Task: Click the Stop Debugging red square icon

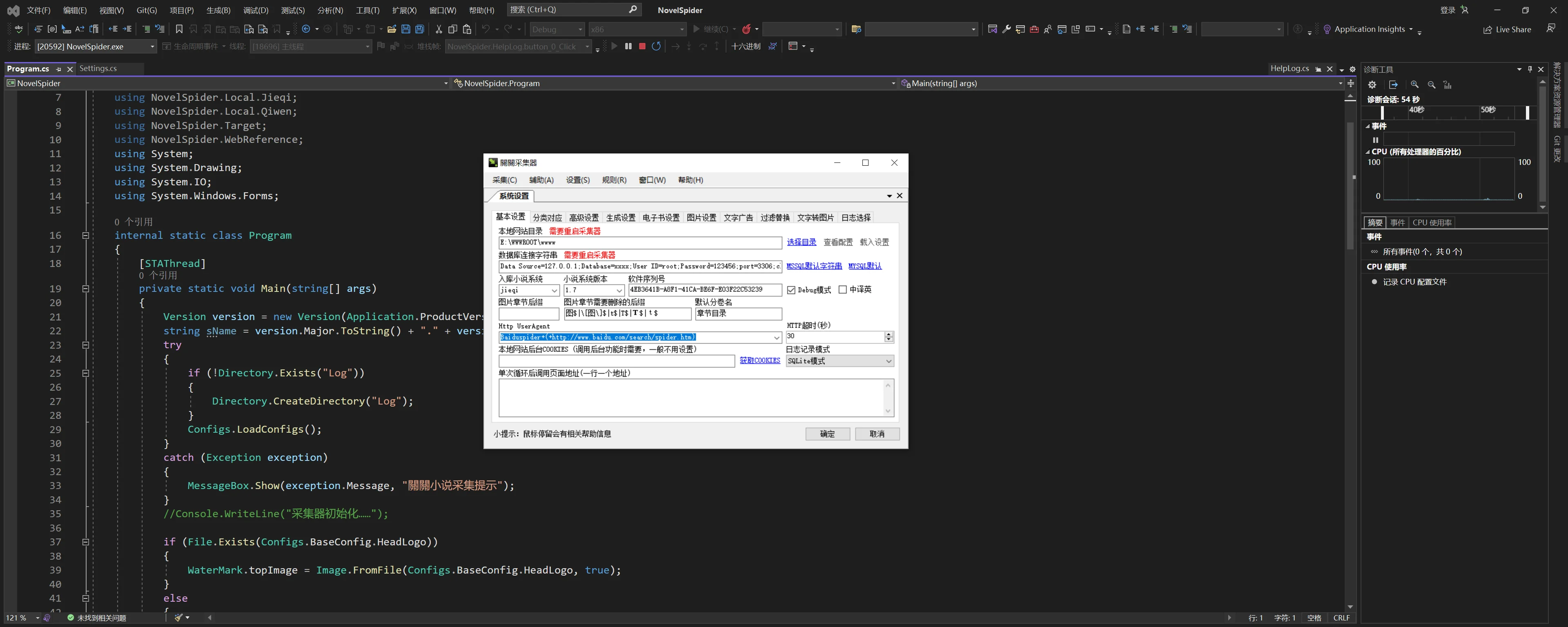Action: tap(642, 46)
